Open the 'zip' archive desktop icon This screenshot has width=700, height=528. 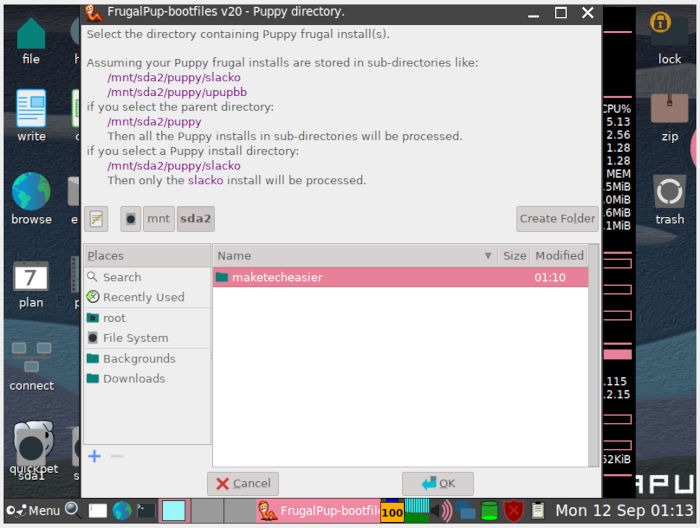click(x=669, y=117)
